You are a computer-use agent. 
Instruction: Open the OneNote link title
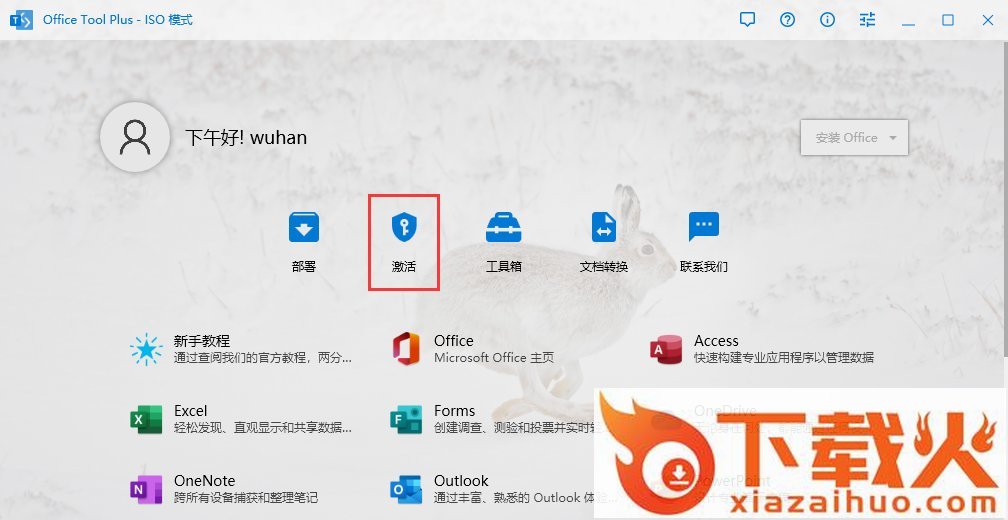point(204,481)
